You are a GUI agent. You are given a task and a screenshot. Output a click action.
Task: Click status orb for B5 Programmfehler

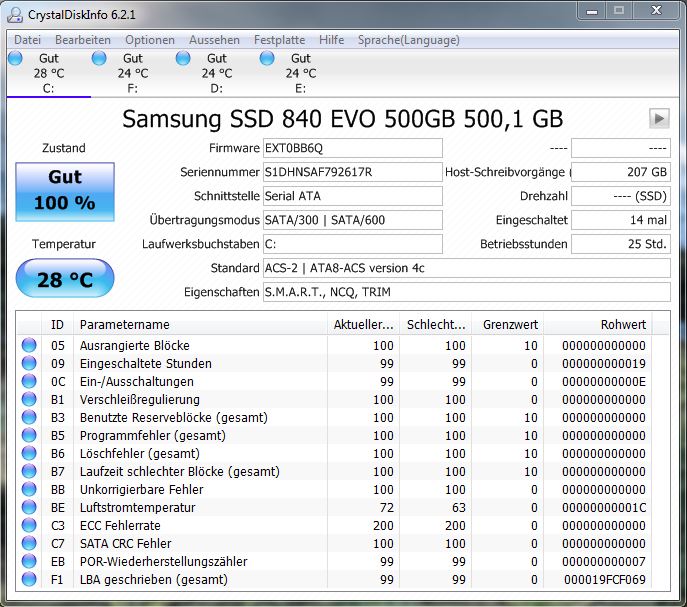click(x=29, y=435)
